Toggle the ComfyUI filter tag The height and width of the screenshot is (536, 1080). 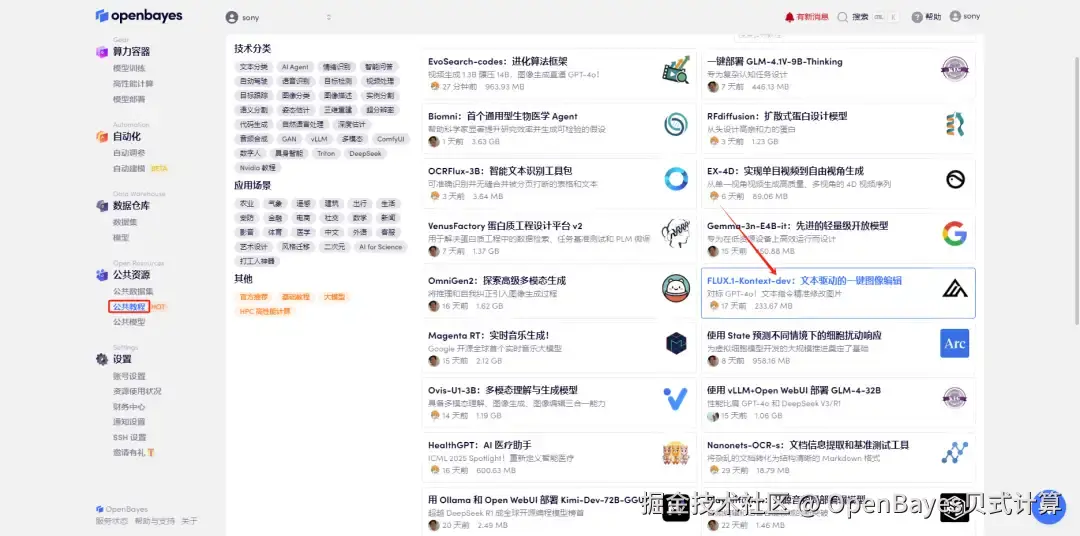391,138
